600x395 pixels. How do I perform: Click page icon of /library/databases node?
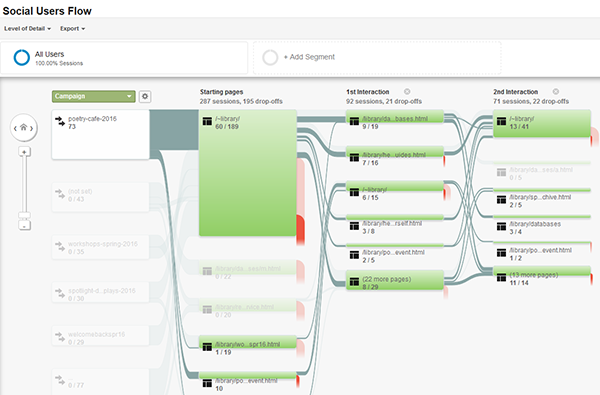(x=501, y=226)
